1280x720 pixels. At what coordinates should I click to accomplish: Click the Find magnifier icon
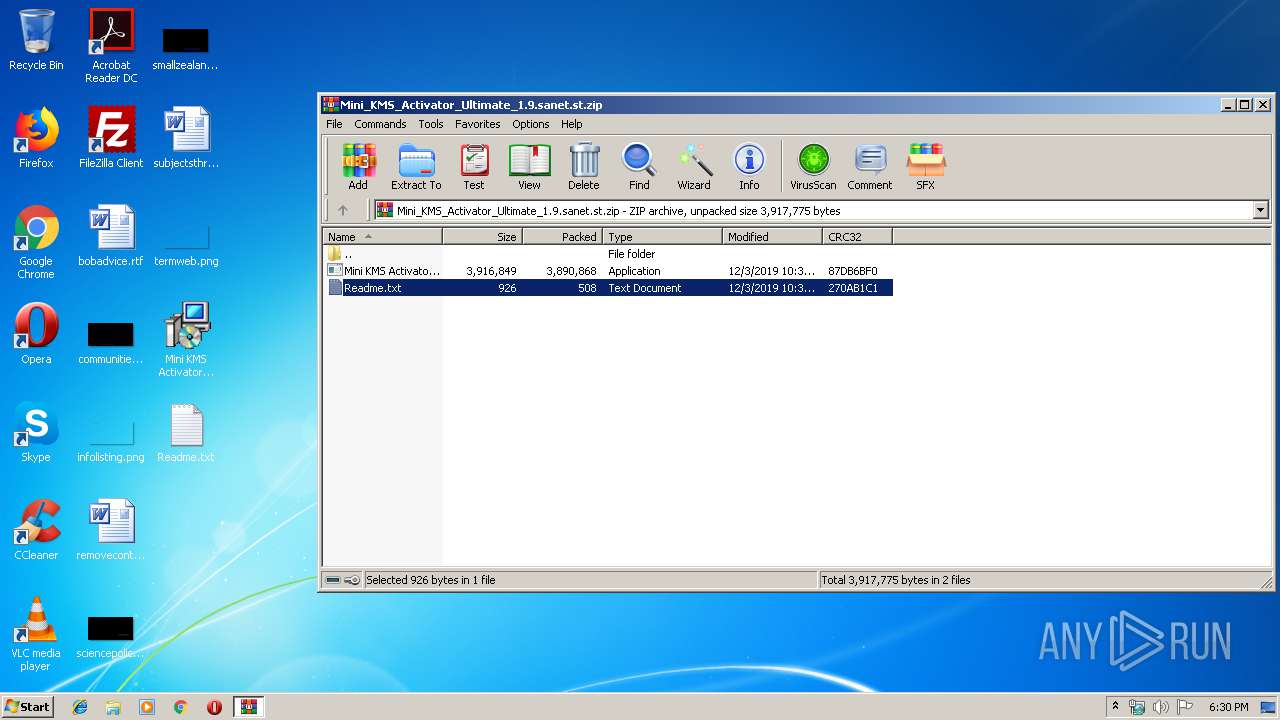639,166
